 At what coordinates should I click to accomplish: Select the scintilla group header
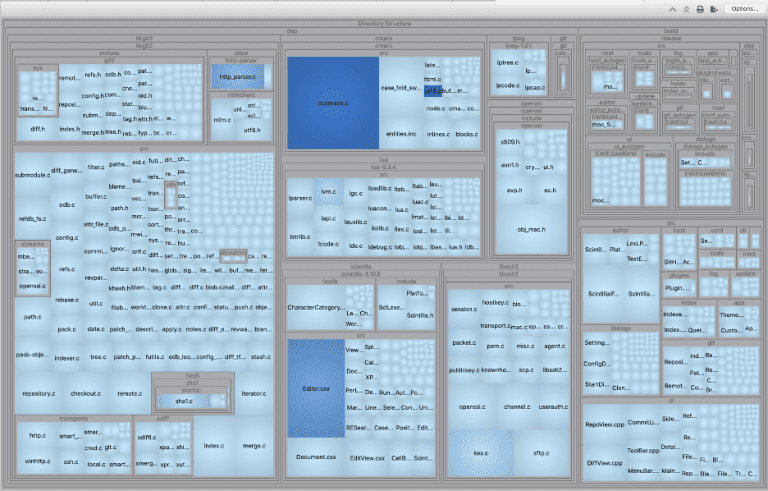(361, 268)
